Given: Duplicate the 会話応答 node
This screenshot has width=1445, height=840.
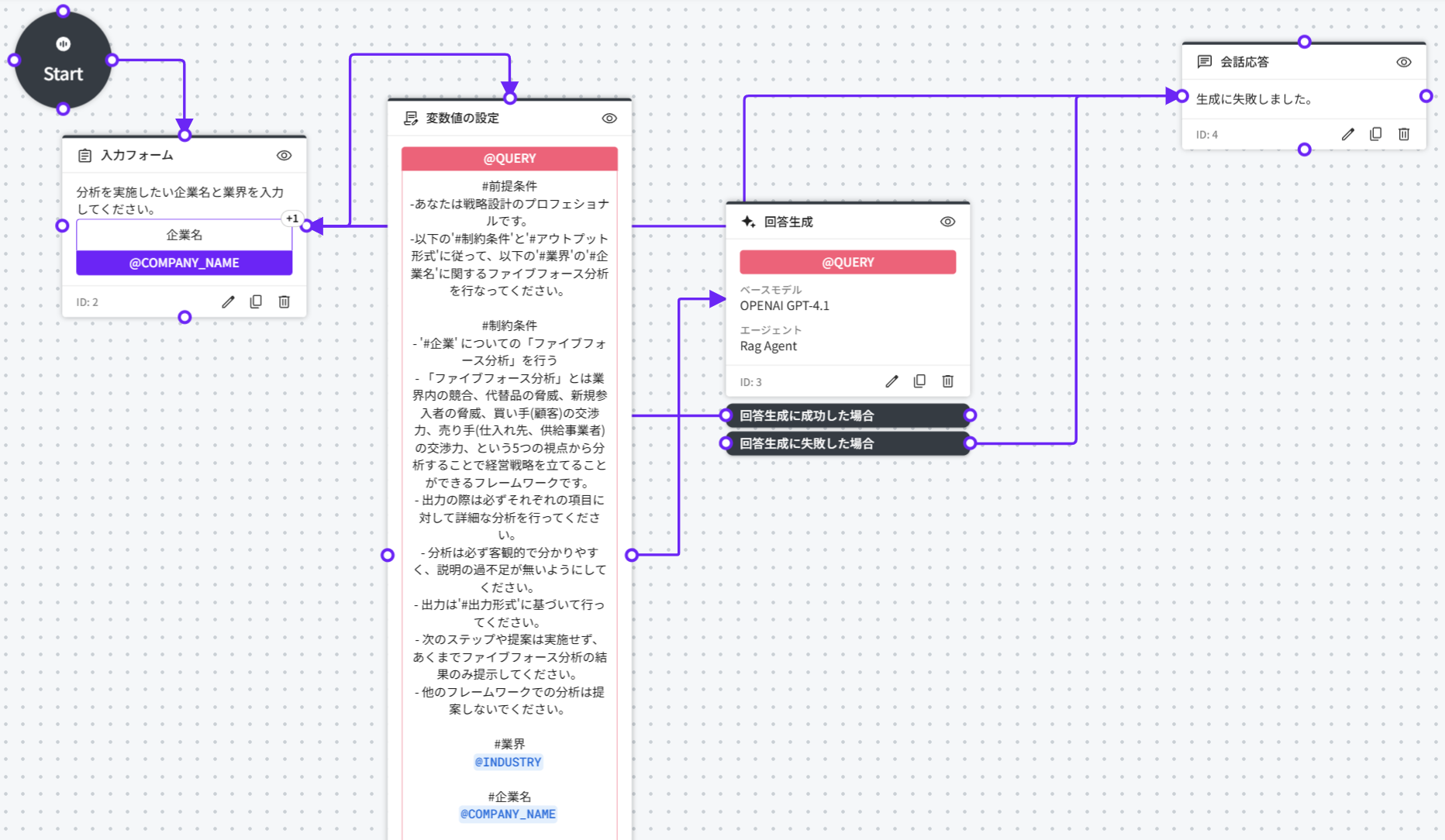Looking at the screenshot, I should pyautogui.click(x=1376, y=134).
